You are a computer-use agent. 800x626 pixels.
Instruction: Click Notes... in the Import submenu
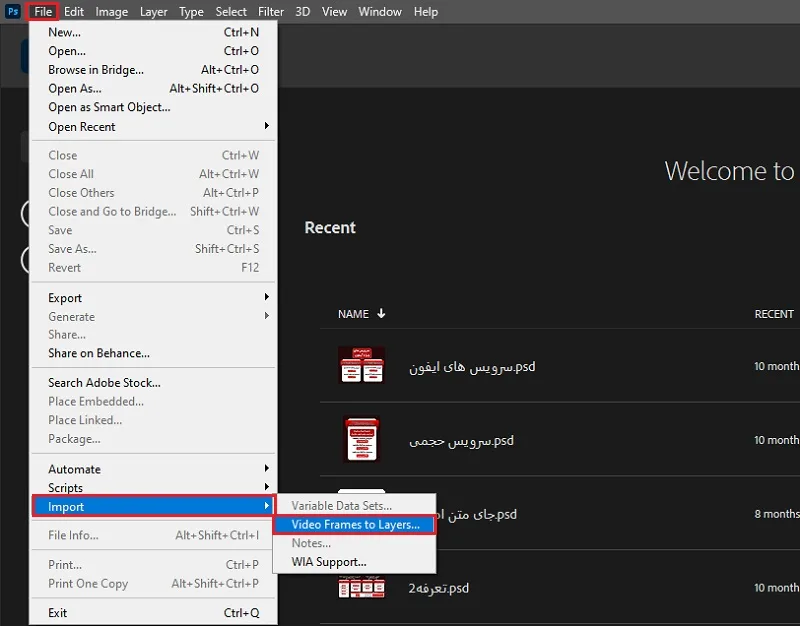coord(355,543)
